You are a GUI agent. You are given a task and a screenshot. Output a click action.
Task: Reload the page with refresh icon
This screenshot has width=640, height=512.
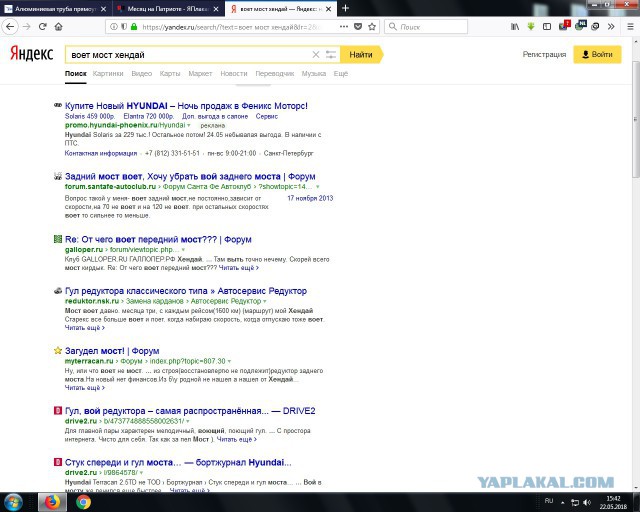[x=42, y=27]
